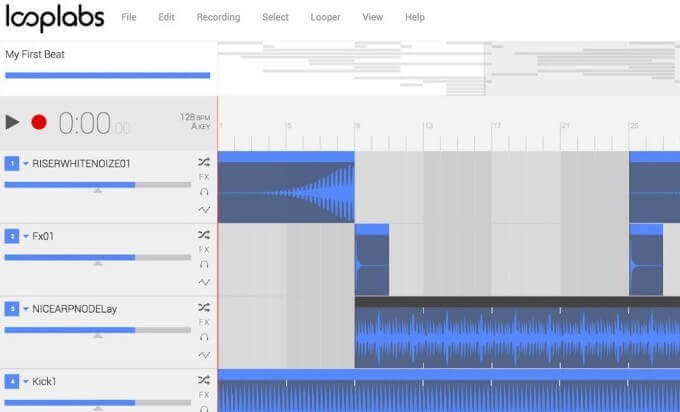Click the Fx01 track name
This screenshot has height=412, width=680.
point(43,236)
